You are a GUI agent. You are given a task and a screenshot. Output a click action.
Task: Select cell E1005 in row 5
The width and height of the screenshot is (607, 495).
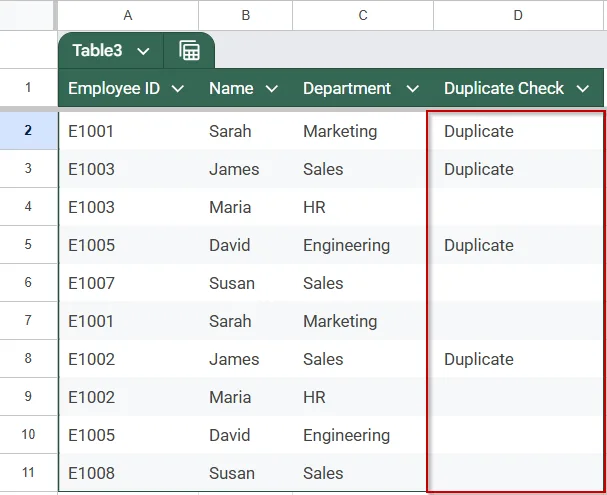click(x=129, y=245)
